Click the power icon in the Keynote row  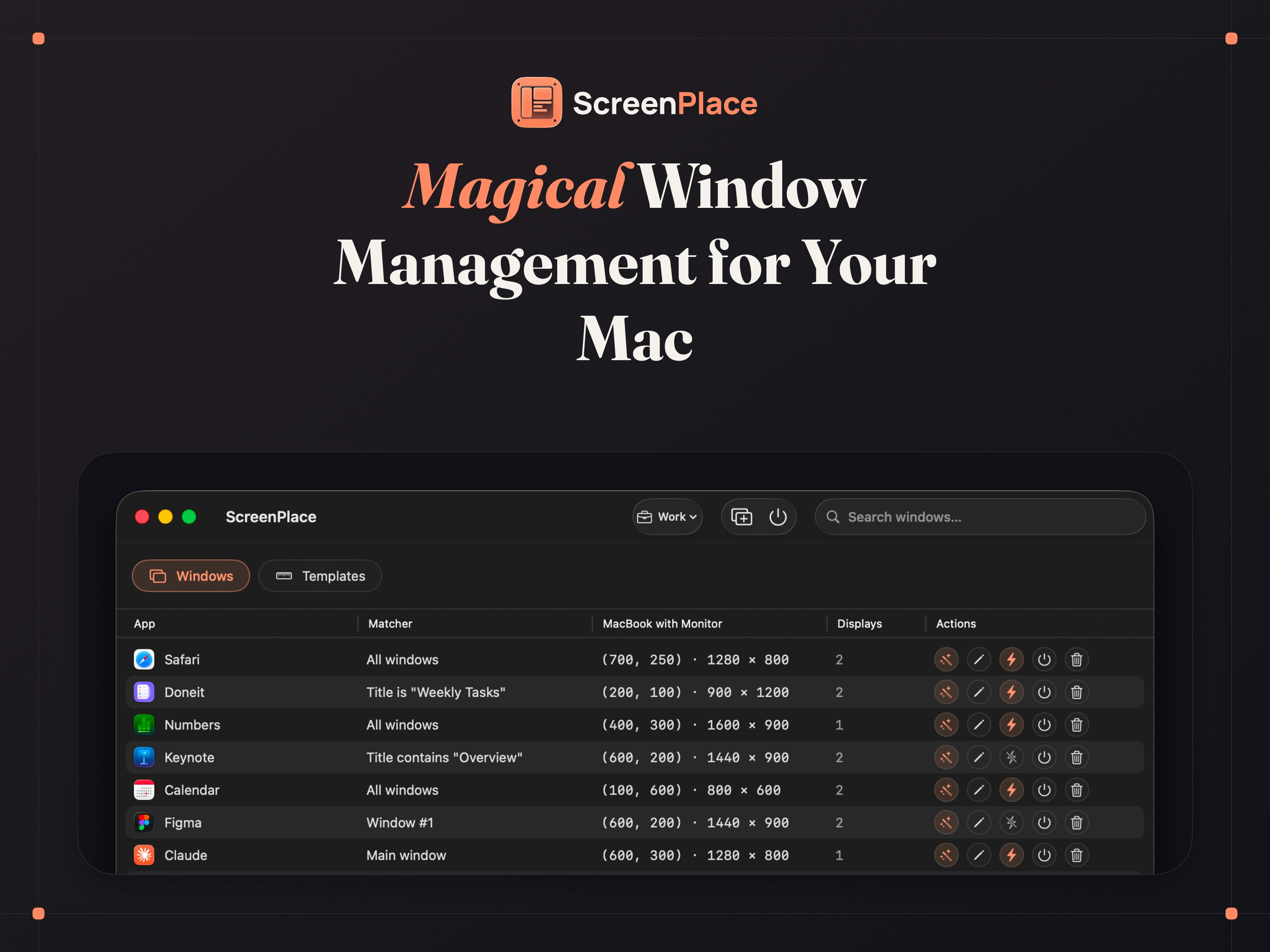click(1044, 758)
